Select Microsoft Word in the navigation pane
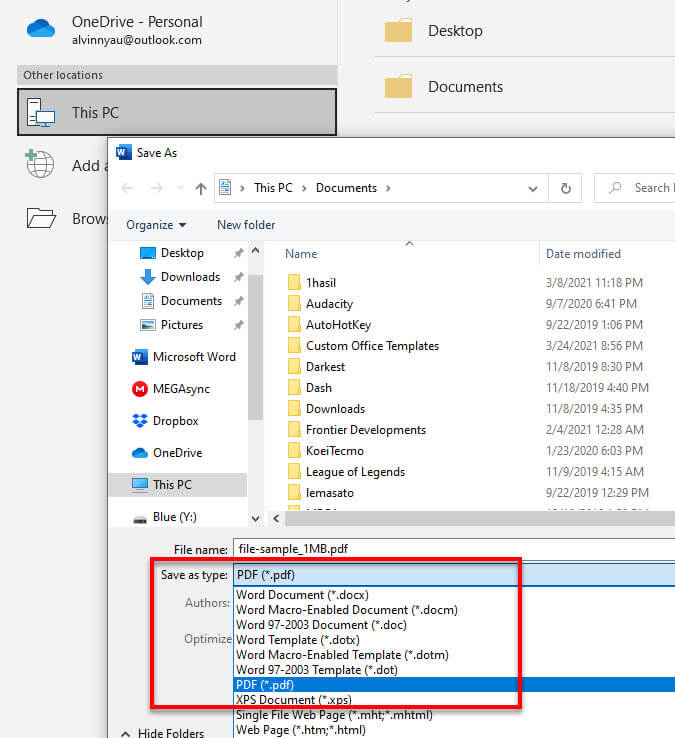The width and height of the screenshot is (675, 738). [184, 357]
